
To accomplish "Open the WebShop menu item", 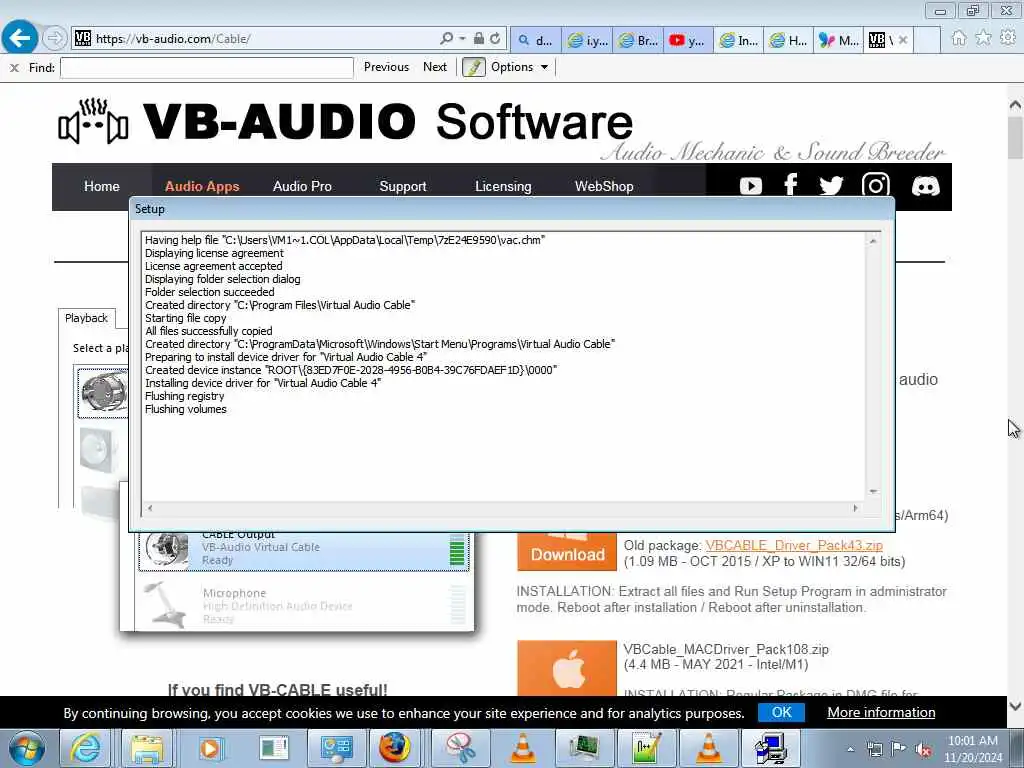I will [603, 186].
